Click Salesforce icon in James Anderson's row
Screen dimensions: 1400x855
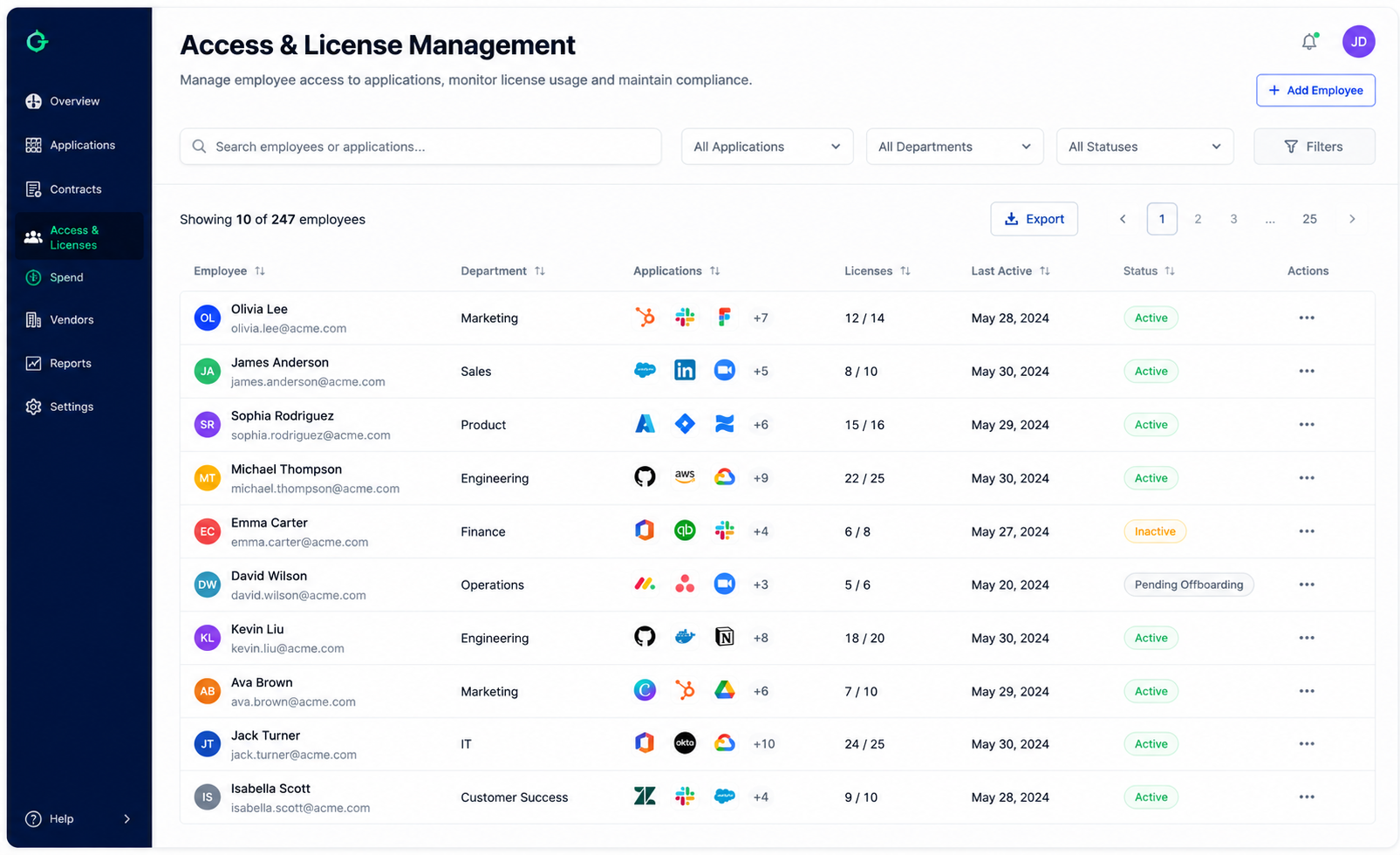(x=645, y=371)
